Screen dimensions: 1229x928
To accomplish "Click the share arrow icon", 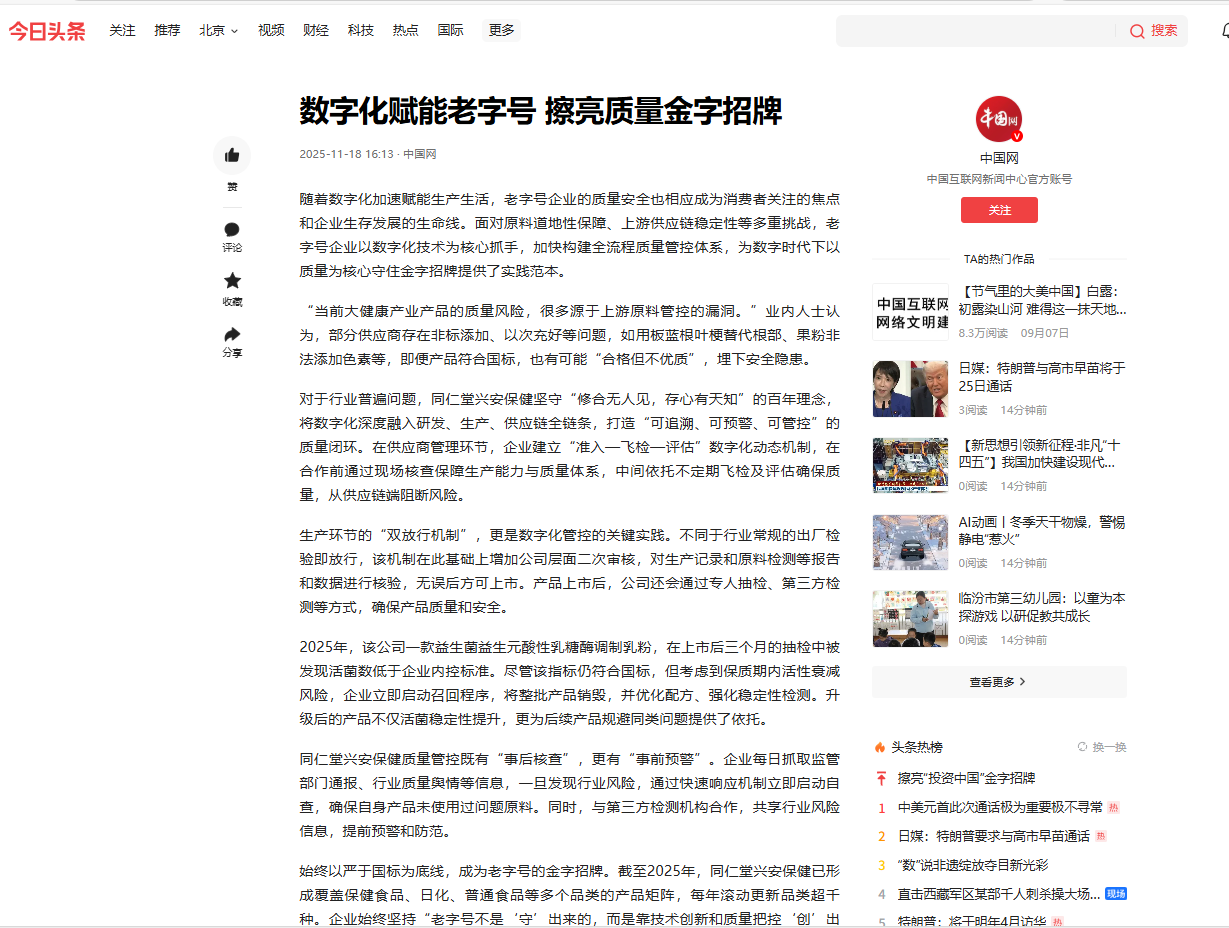I will click(x=232, y=334).
